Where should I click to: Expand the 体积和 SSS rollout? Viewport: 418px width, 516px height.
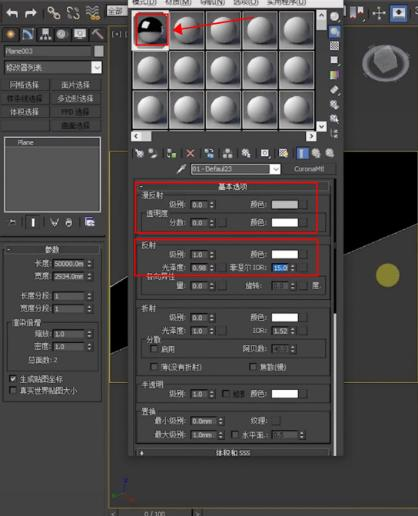(x=233, y=452)
